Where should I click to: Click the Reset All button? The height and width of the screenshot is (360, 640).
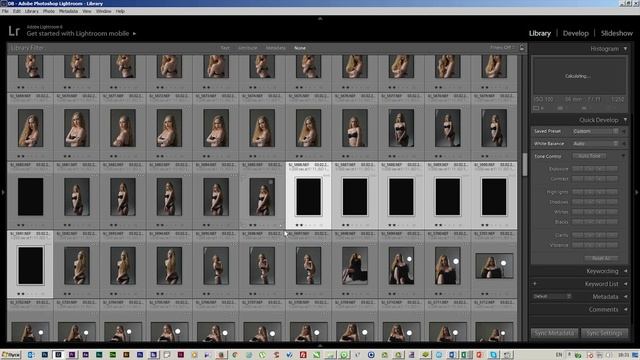pyautogui.click(x=601, y=258)
